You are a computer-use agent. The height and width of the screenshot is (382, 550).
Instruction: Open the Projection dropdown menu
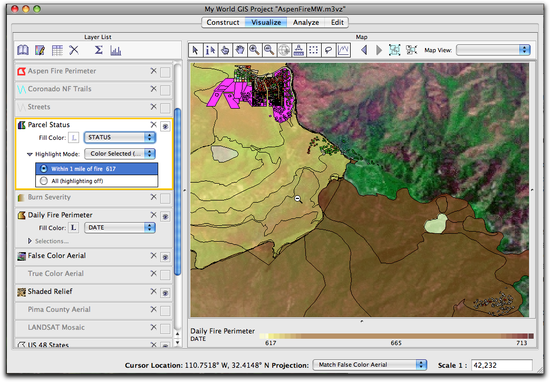[x=370, y=365]
